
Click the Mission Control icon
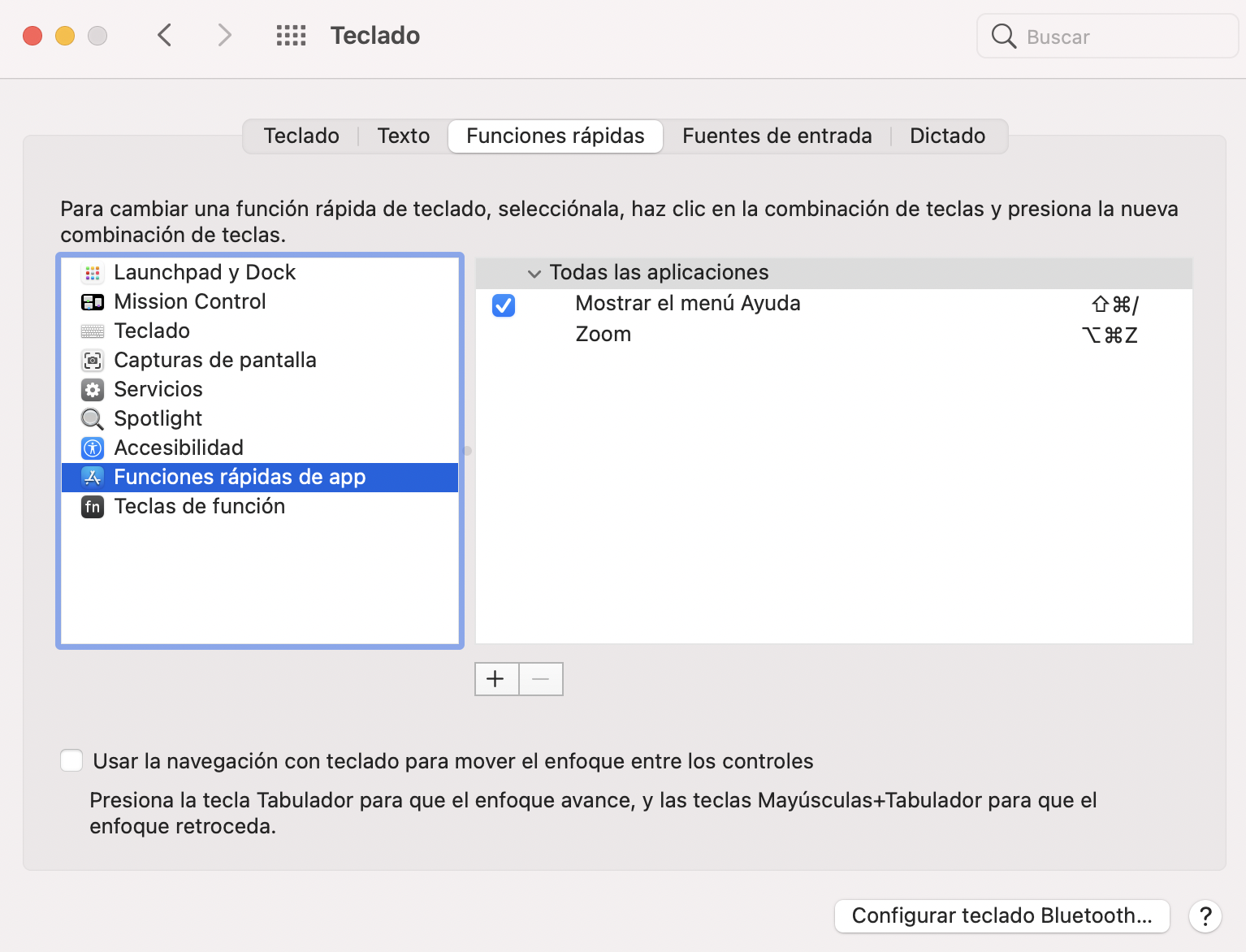click(93, 302)
